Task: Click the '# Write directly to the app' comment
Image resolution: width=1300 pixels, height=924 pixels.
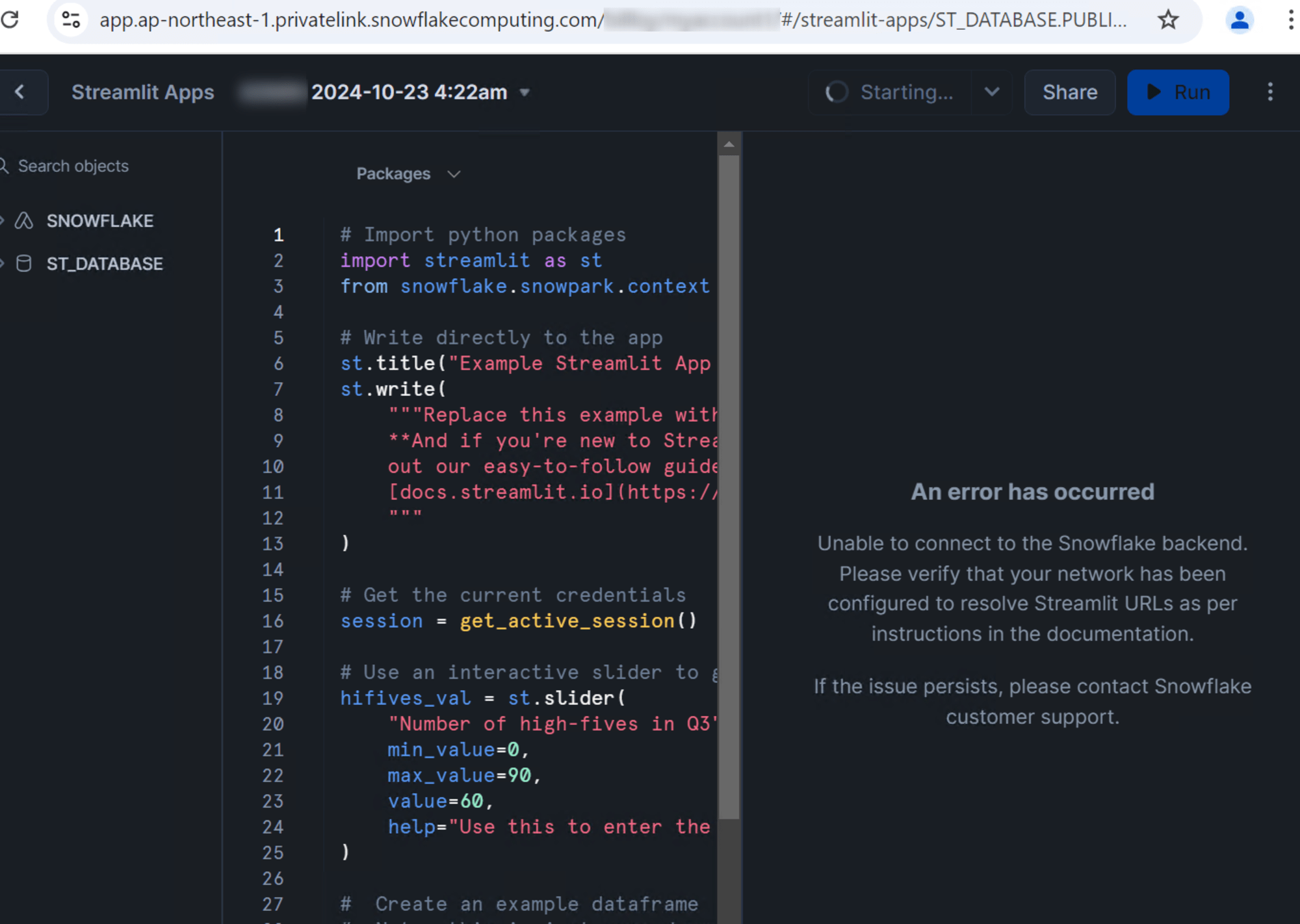Action: (x=501, y=338)
